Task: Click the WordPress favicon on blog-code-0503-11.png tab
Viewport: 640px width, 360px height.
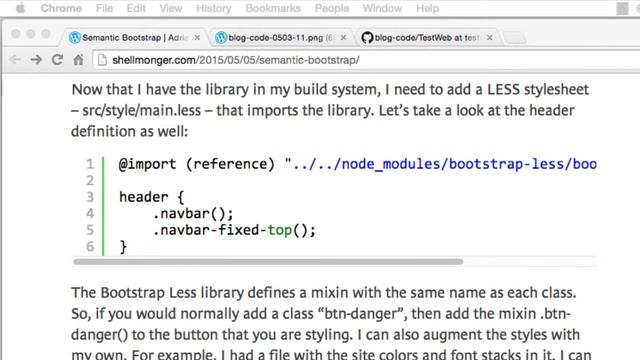Action: click(x=221, y=38)
